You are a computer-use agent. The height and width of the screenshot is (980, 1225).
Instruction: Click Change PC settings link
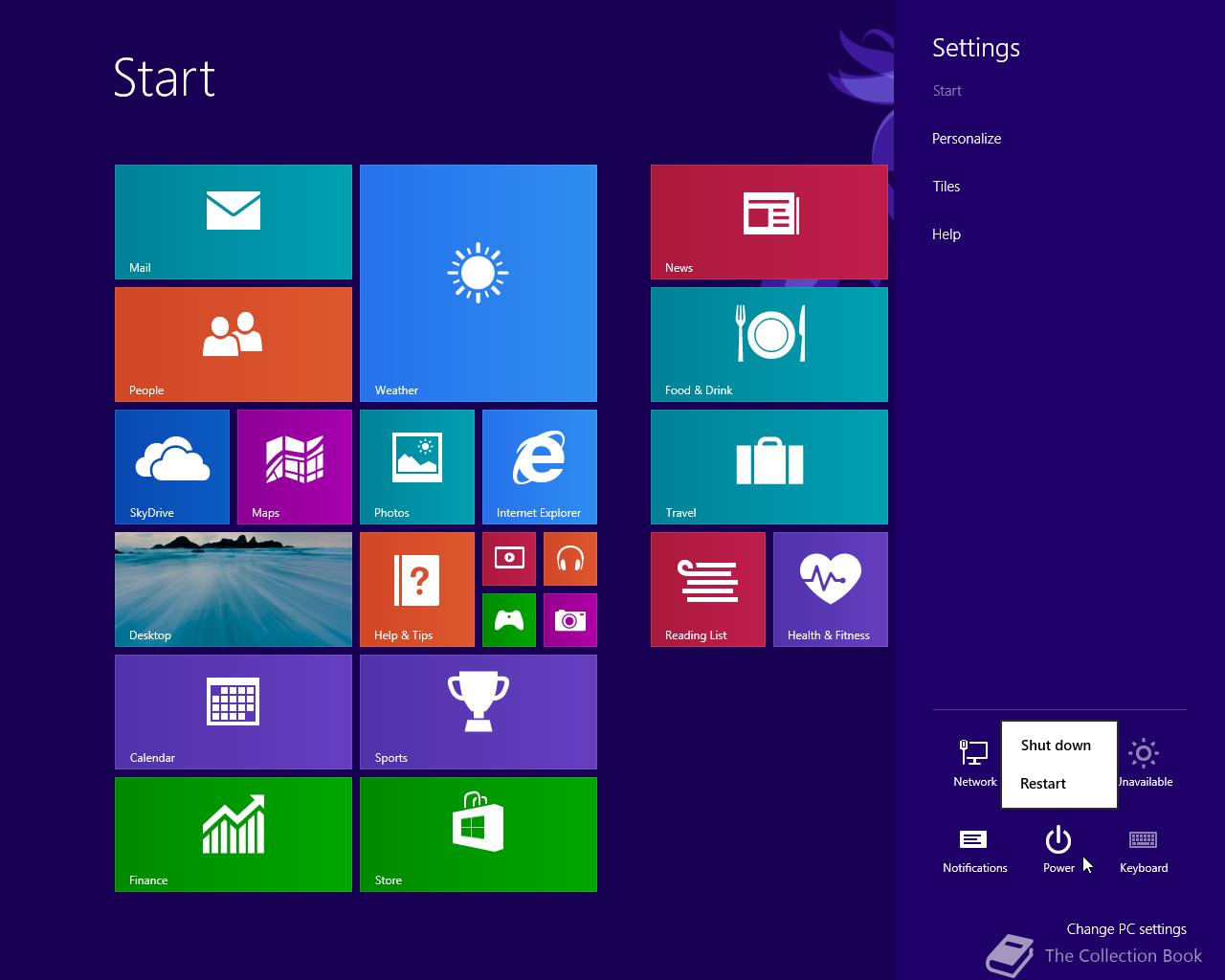(x=1126, y=929)
